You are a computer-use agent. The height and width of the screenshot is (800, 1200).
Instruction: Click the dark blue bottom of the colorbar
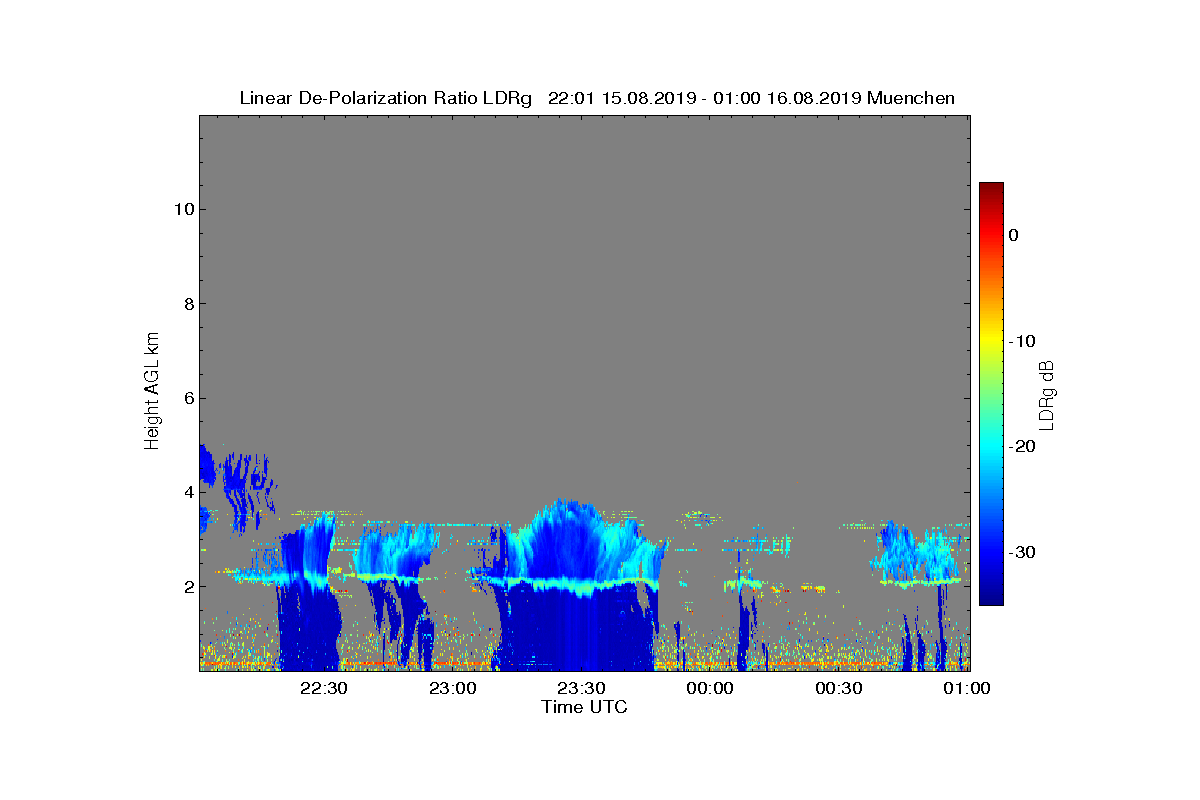(x=991, y=597)
